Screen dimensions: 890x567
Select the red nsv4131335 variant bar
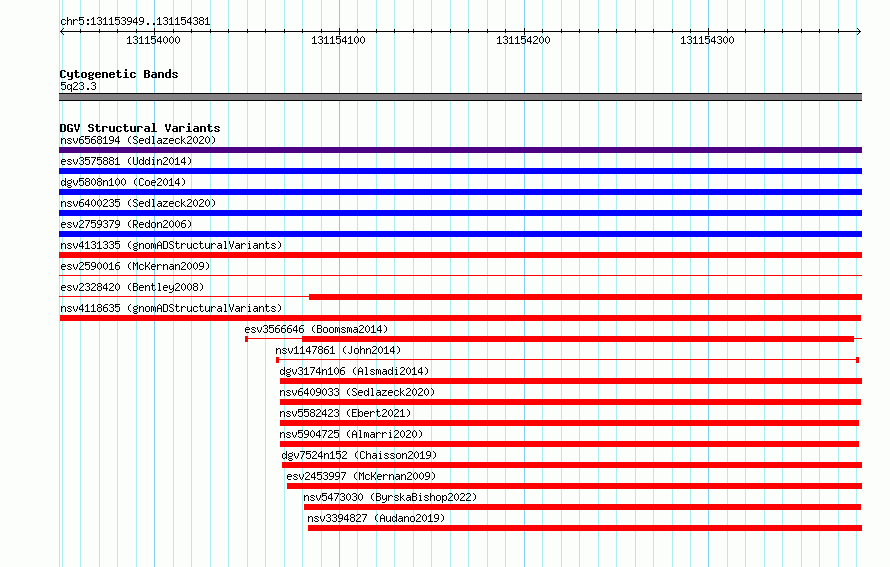(460, 255)
